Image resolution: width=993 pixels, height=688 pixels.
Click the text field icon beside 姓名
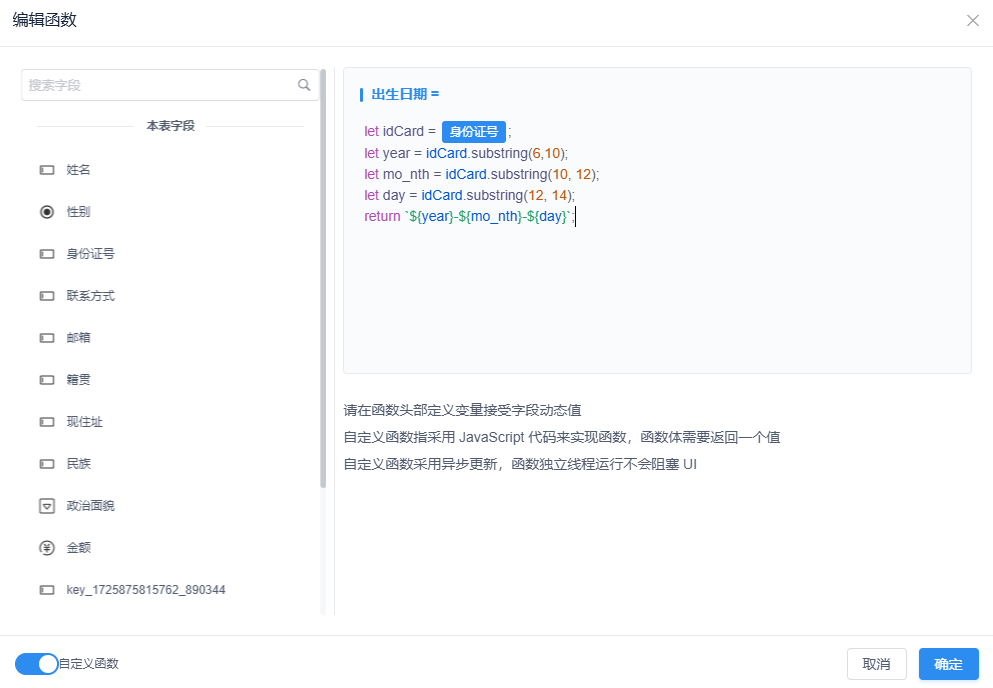46,170
